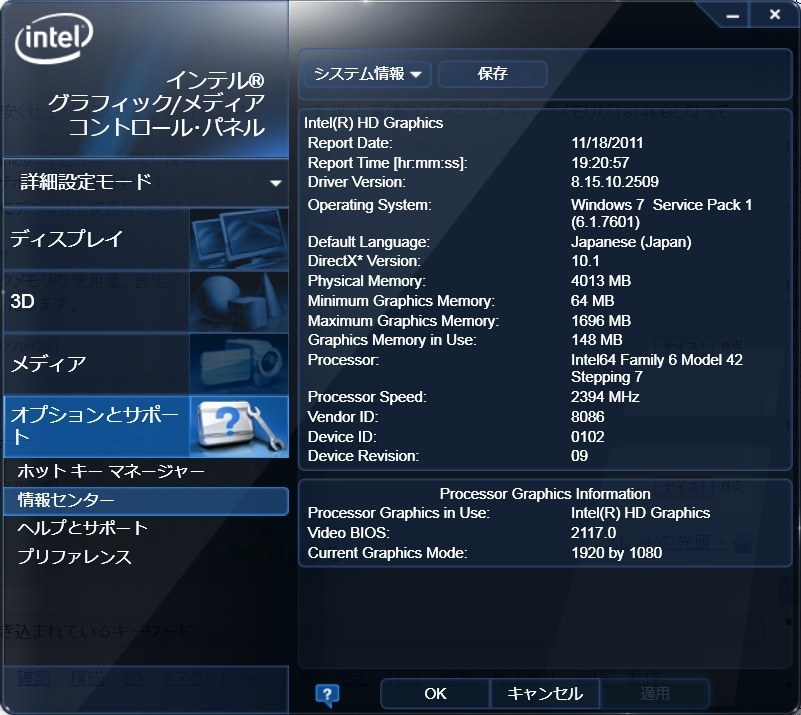Click Graphics Memory in Use 148 MB

coord(596,340)
